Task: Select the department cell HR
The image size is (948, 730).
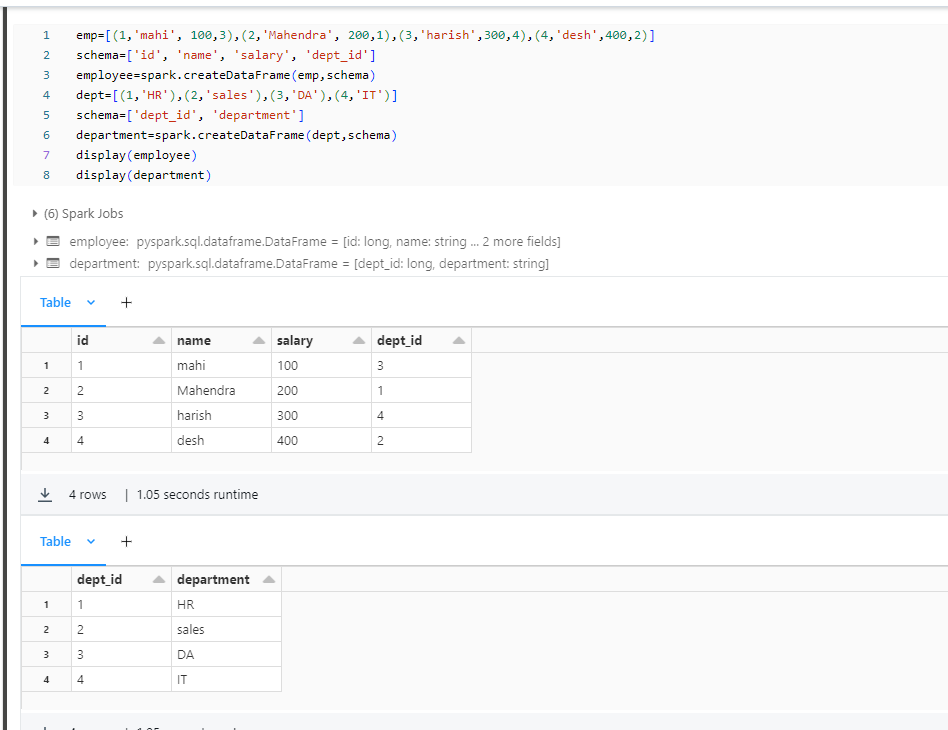Action: click(227, 604)
